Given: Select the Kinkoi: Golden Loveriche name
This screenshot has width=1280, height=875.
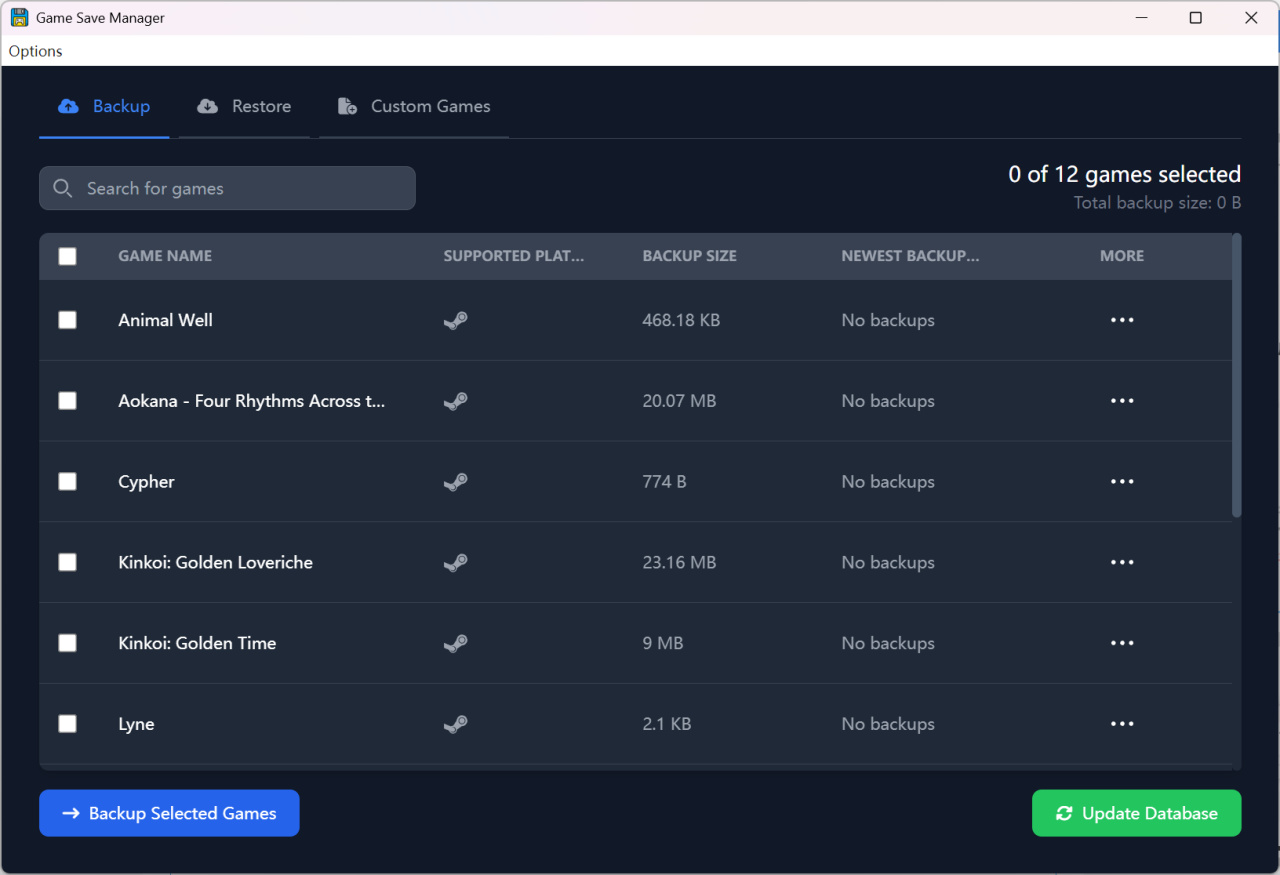Looking at the screenshot, I should tap(216, 563).
